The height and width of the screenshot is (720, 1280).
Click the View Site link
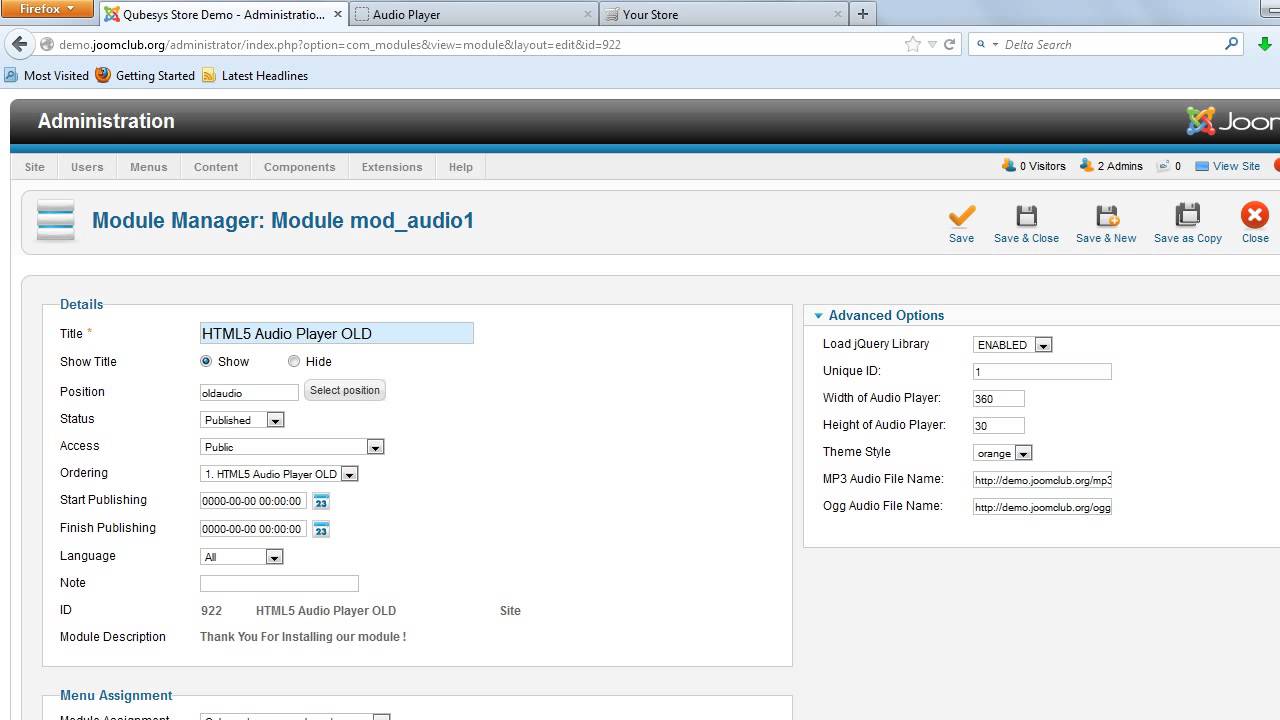pyautogui.click(x=1236, y=166)
